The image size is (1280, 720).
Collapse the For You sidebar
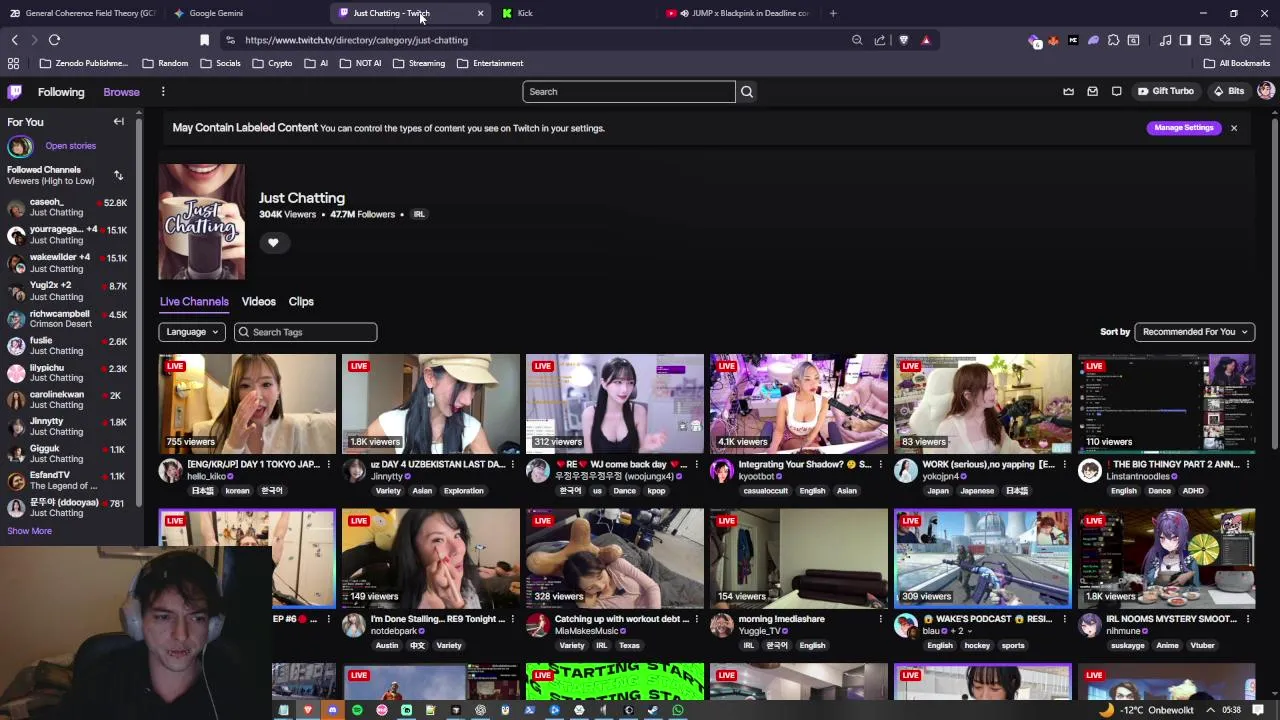point(119,122)
